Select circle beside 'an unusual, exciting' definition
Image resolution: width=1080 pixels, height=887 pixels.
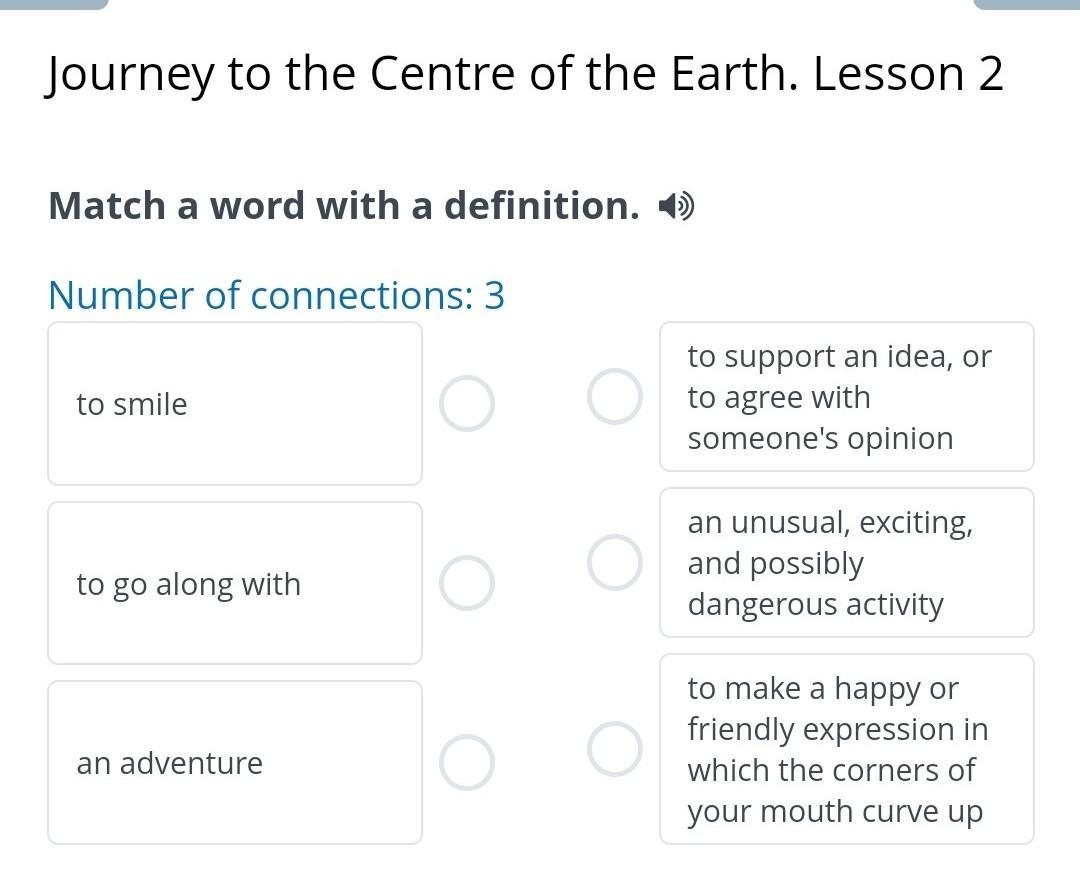[615, 563]
